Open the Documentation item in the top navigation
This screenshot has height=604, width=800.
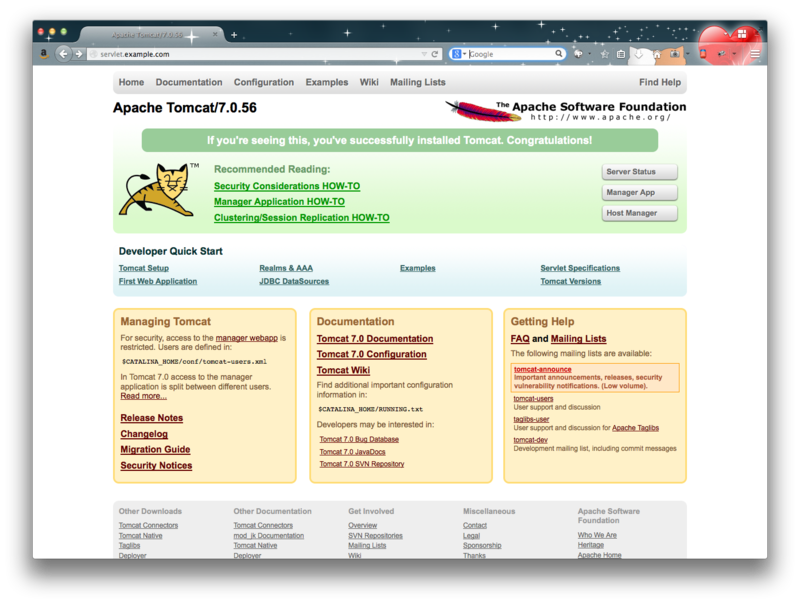pyautogui.click(x=189, y=83)
